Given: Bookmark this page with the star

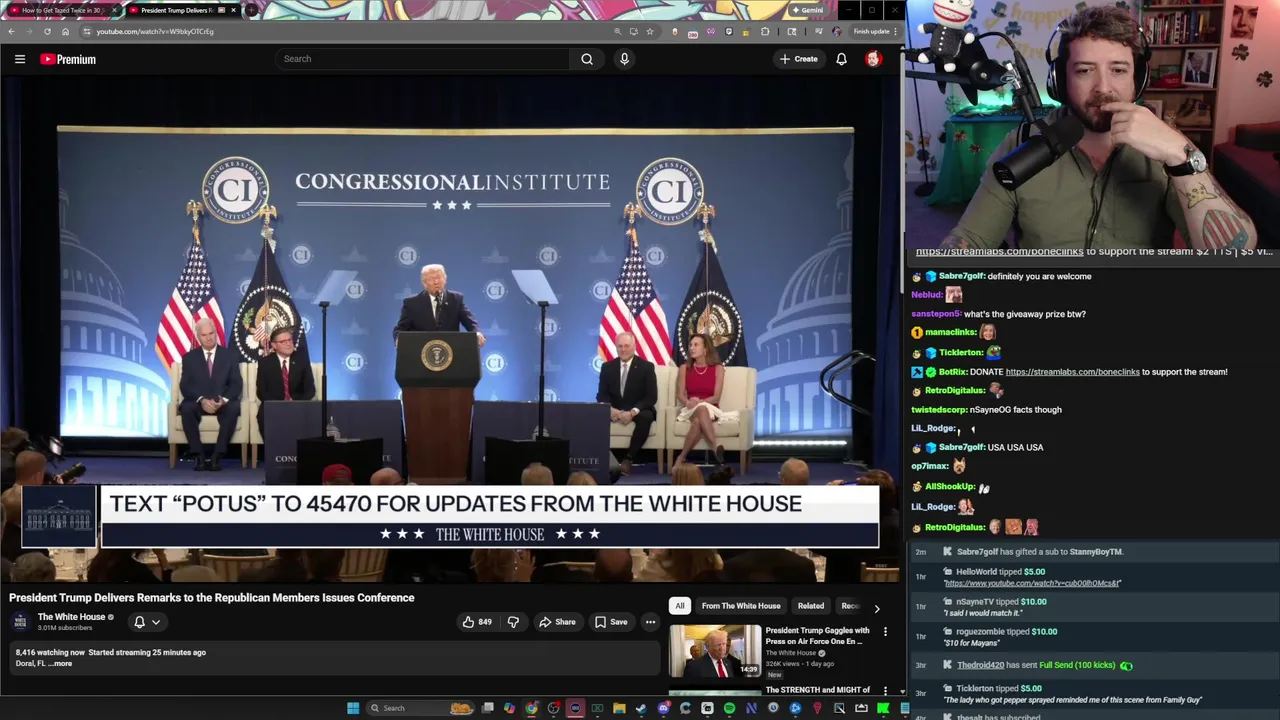Looking at the screenshot, I should [x=650, y=31].
